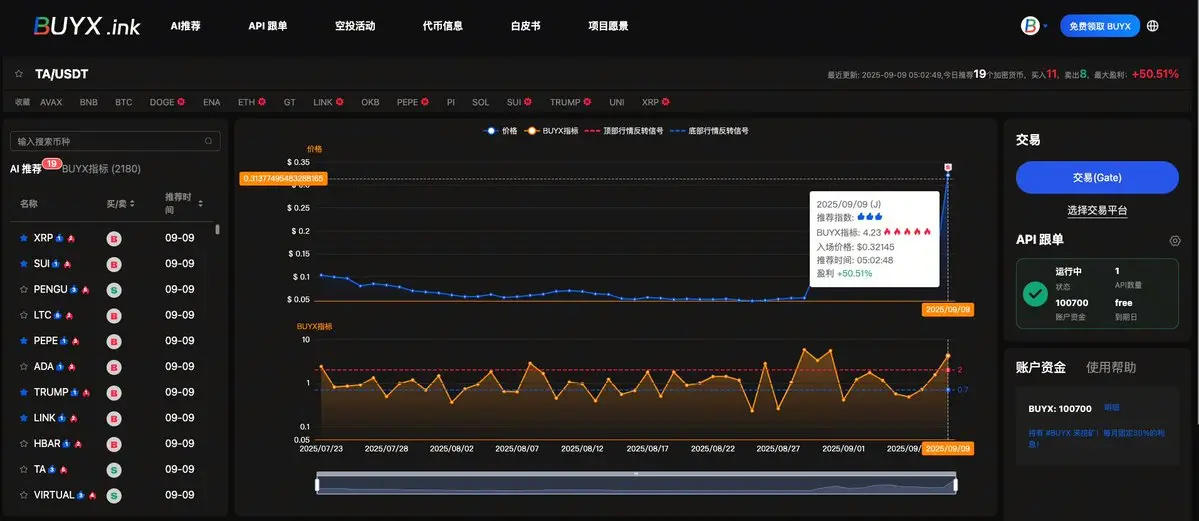This screenshot has width=1199, height=521.
Task: Click the XRP favorite's red badge icon
Action: (665, 102)
